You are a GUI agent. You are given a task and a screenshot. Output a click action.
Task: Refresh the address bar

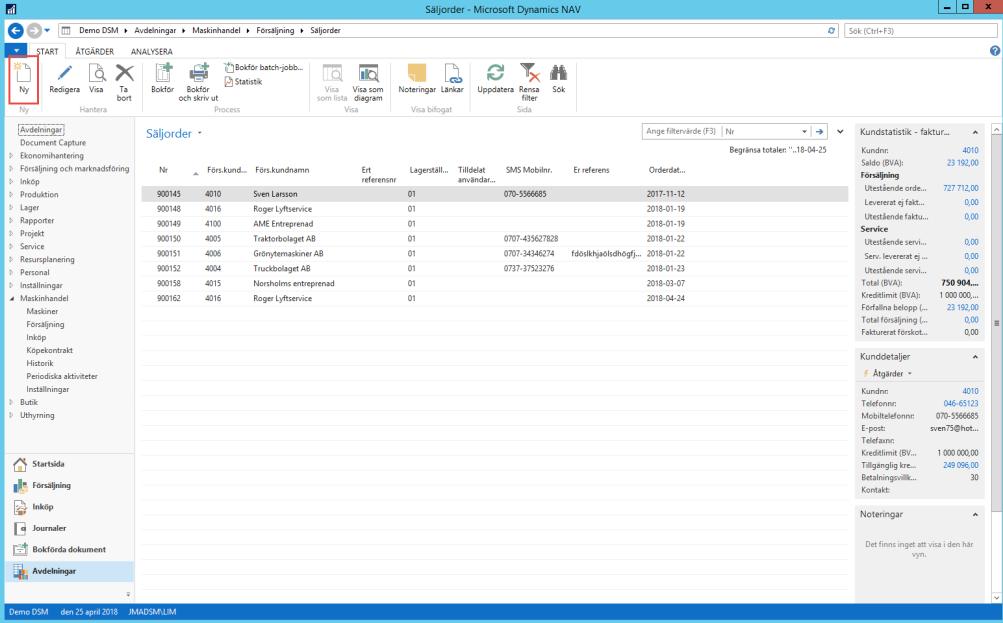tap(831, 30)
